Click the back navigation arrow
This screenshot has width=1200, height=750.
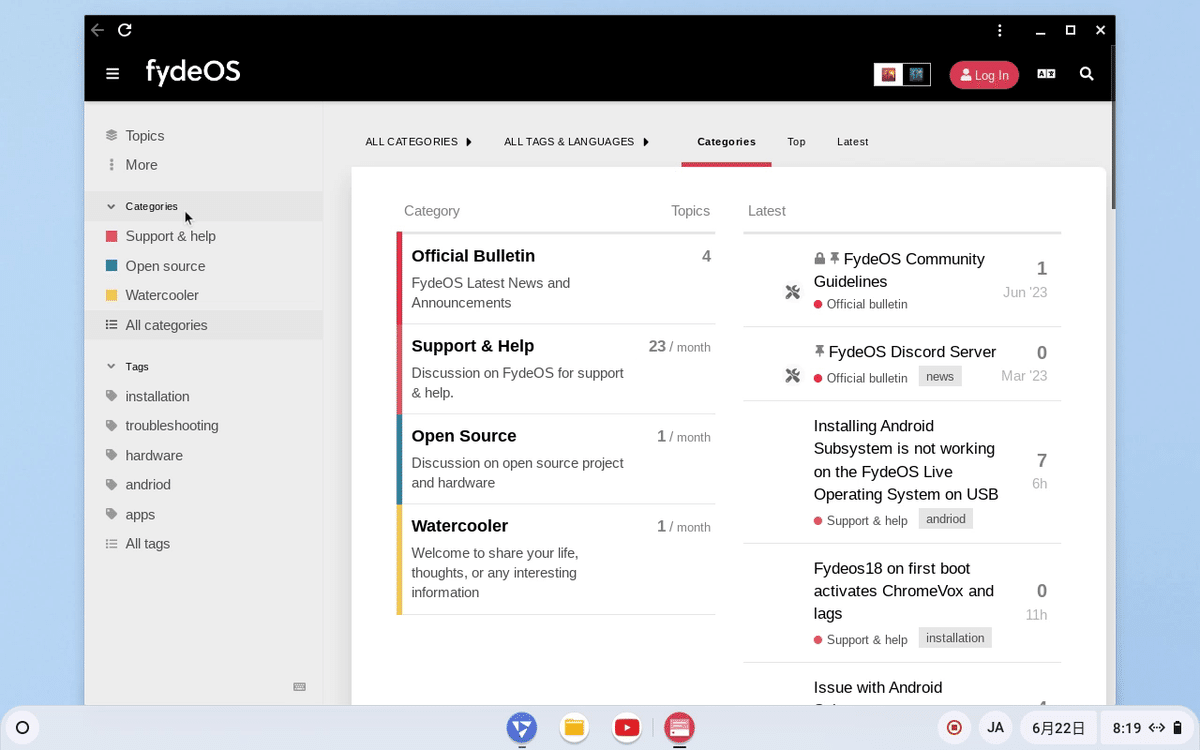96,30
